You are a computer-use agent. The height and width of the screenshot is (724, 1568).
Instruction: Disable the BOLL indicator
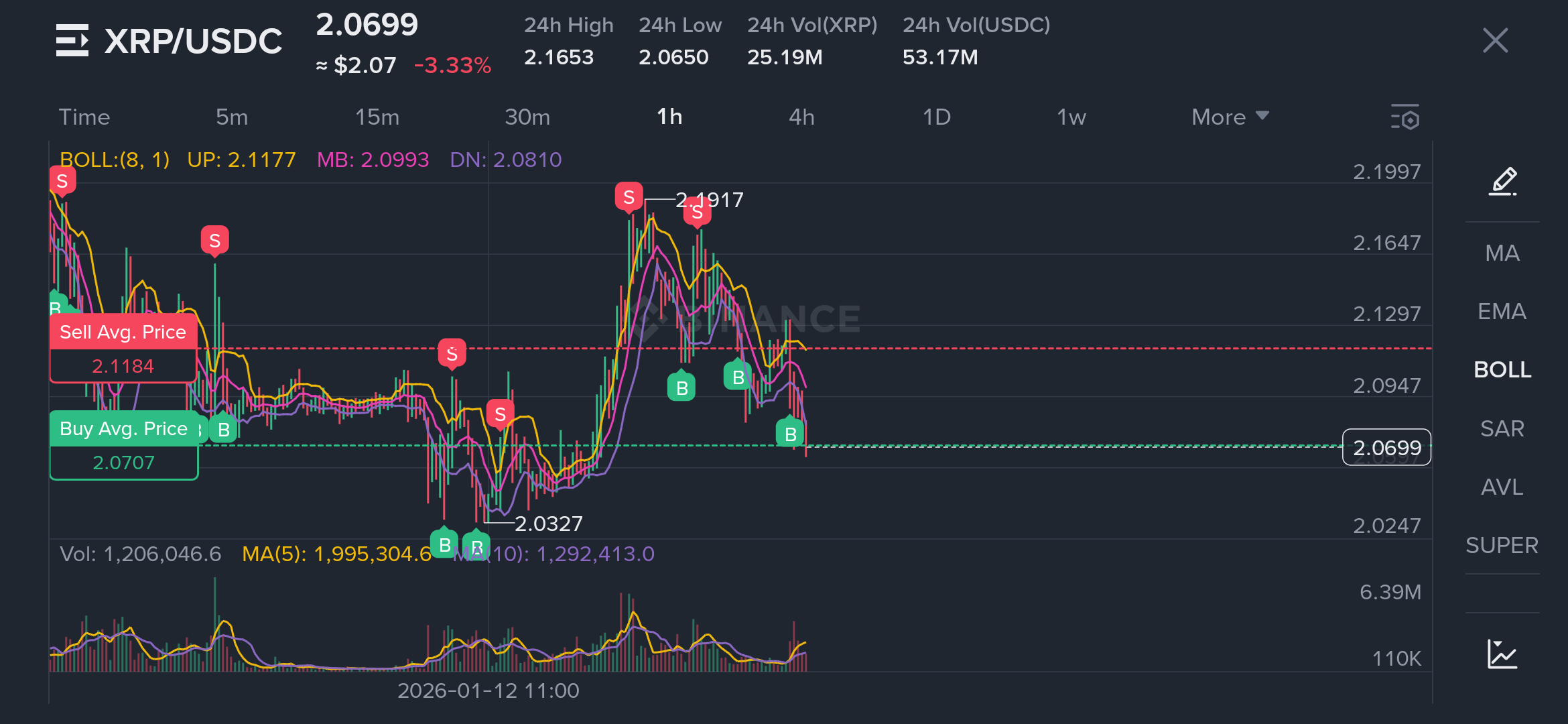coord(1502,369)
